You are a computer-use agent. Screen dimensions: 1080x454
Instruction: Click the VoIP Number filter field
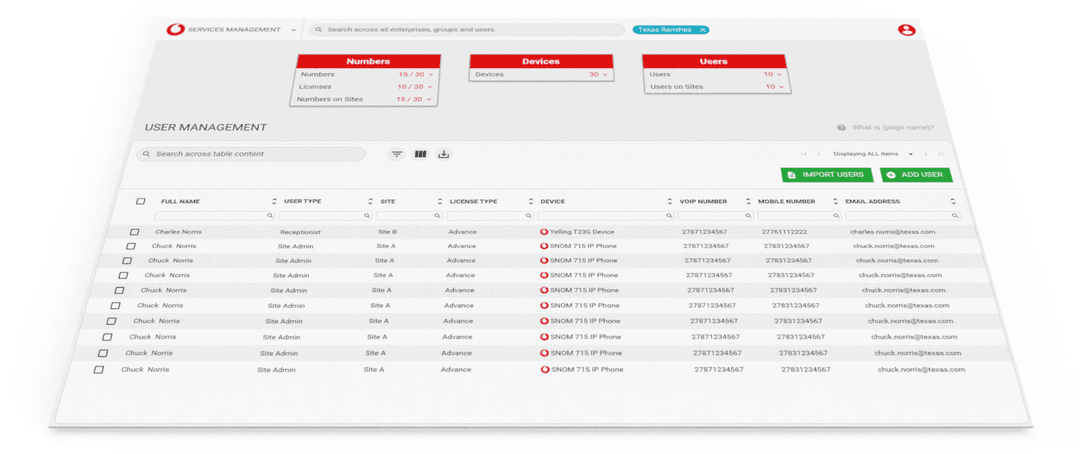coord(716,216)
